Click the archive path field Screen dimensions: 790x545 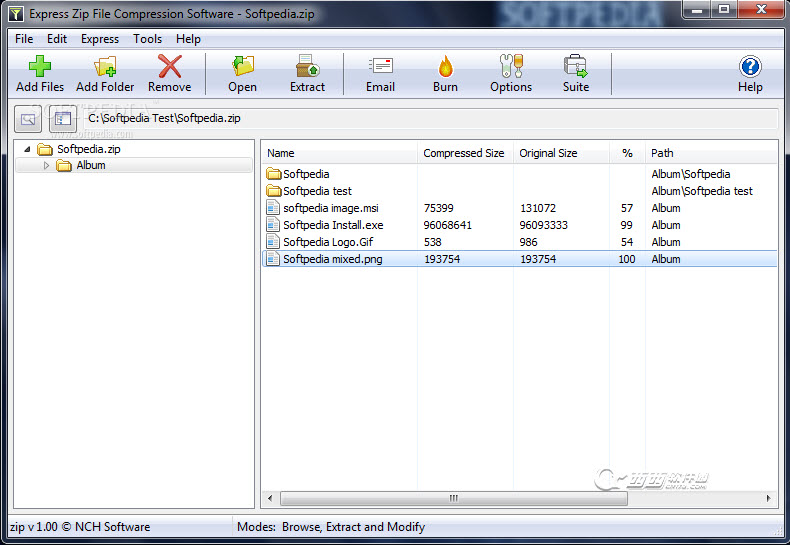point(430,118)
